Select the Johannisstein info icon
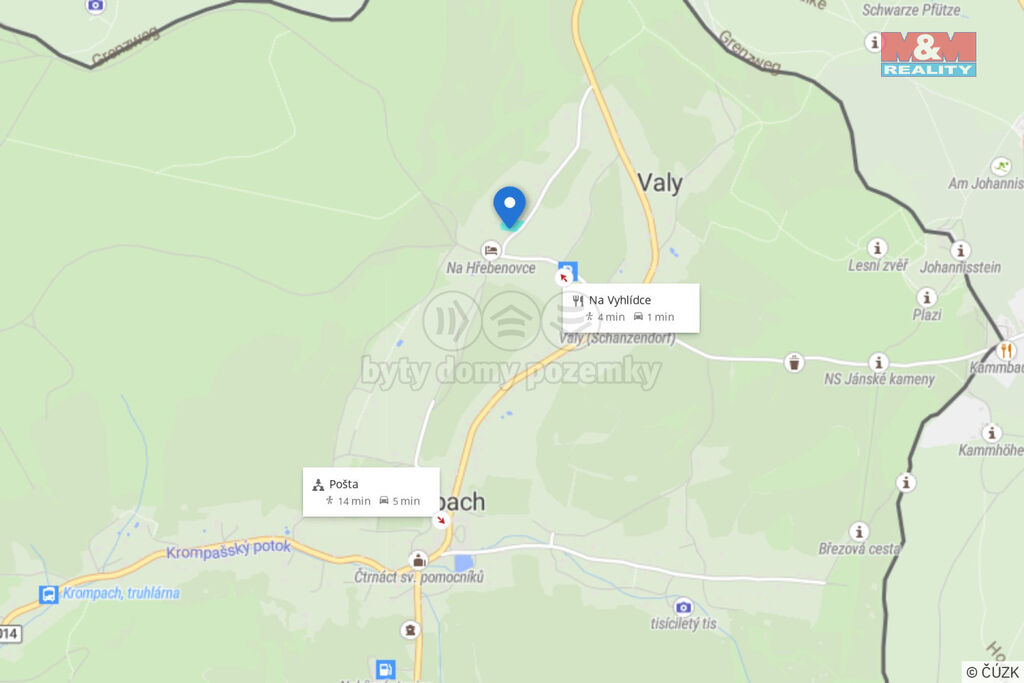Image resolution: width=1024 pixels, height=683 pixels. tap(960, 251)
